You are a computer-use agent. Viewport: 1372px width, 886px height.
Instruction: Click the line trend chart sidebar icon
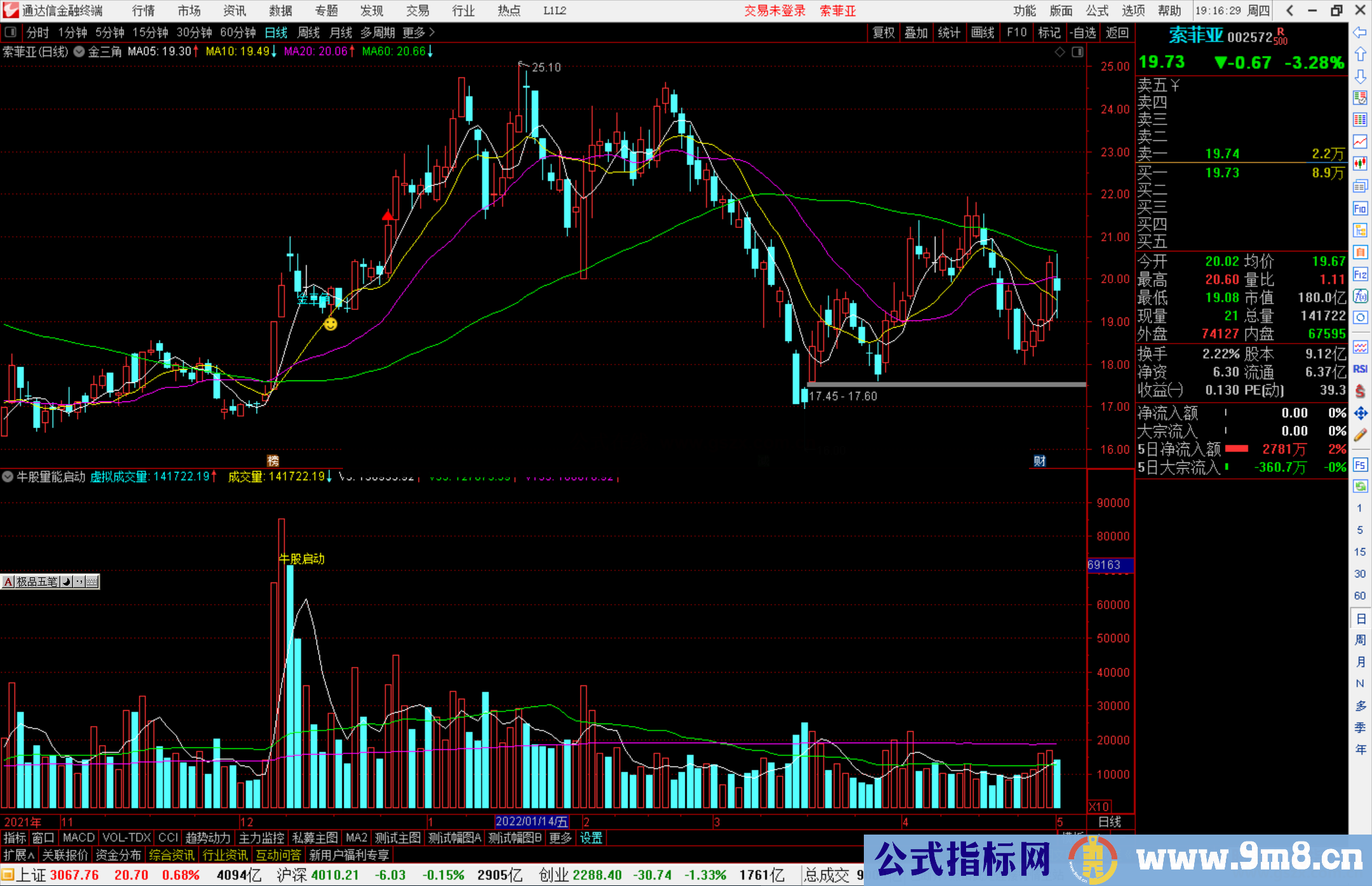[1360, 142]
